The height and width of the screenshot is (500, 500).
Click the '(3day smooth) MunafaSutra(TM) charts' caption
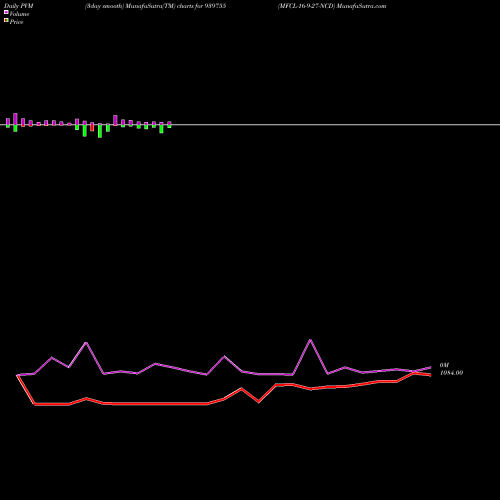[140, 6]
